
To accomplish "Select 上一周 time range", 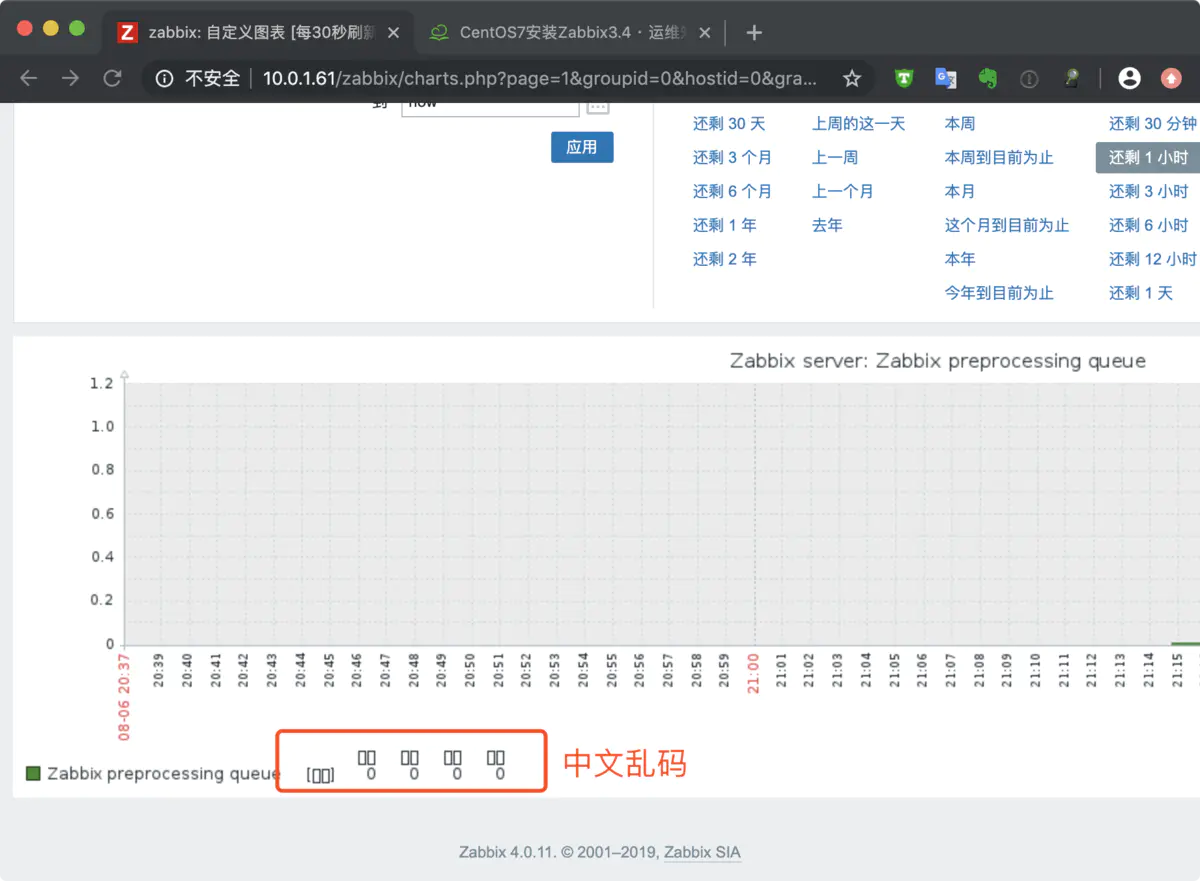I will (835, 158).
